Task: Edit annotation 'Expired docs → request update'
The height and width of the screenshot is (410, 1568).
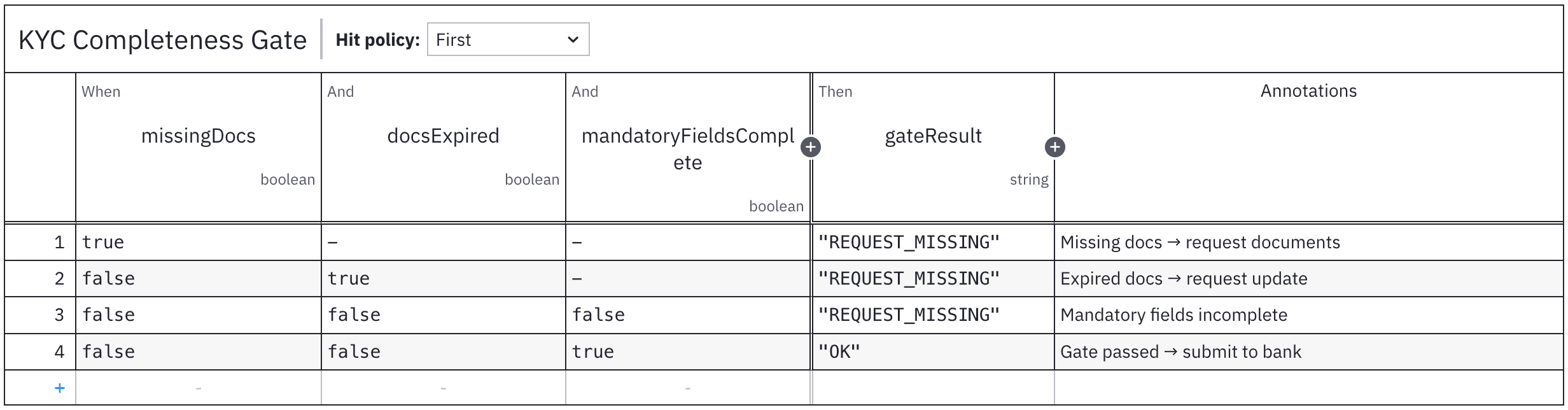Action: coord(1308,279)
